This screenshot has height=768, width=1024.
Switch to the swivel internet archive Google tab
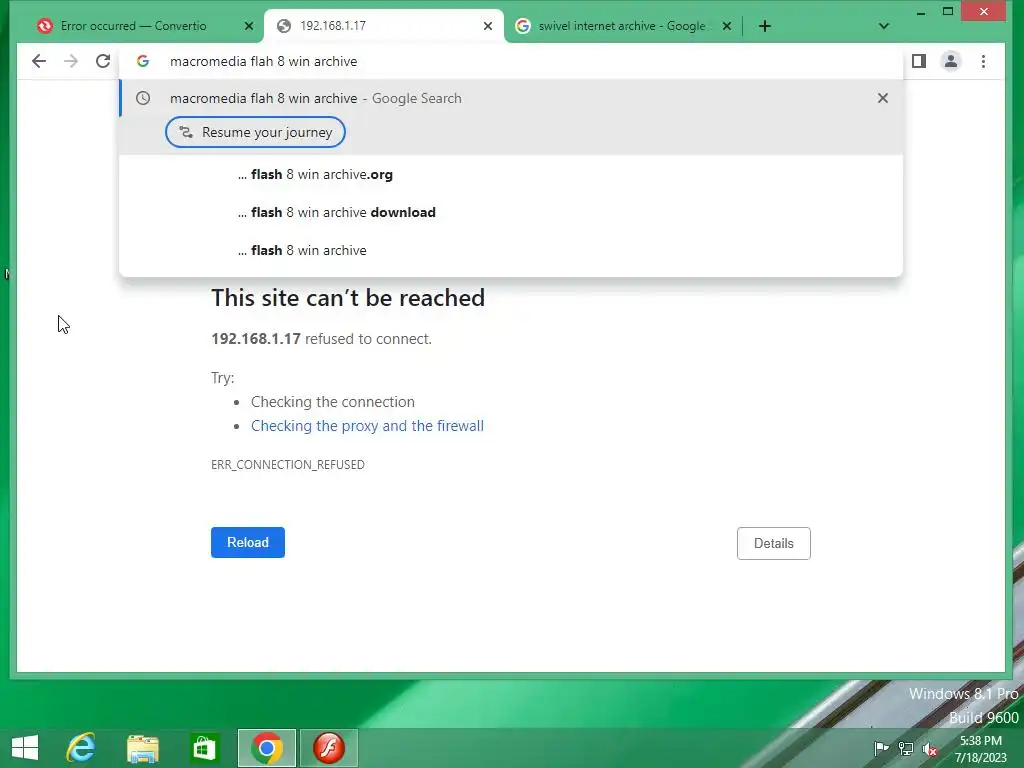pyautogui.click(x=624, y=26)
